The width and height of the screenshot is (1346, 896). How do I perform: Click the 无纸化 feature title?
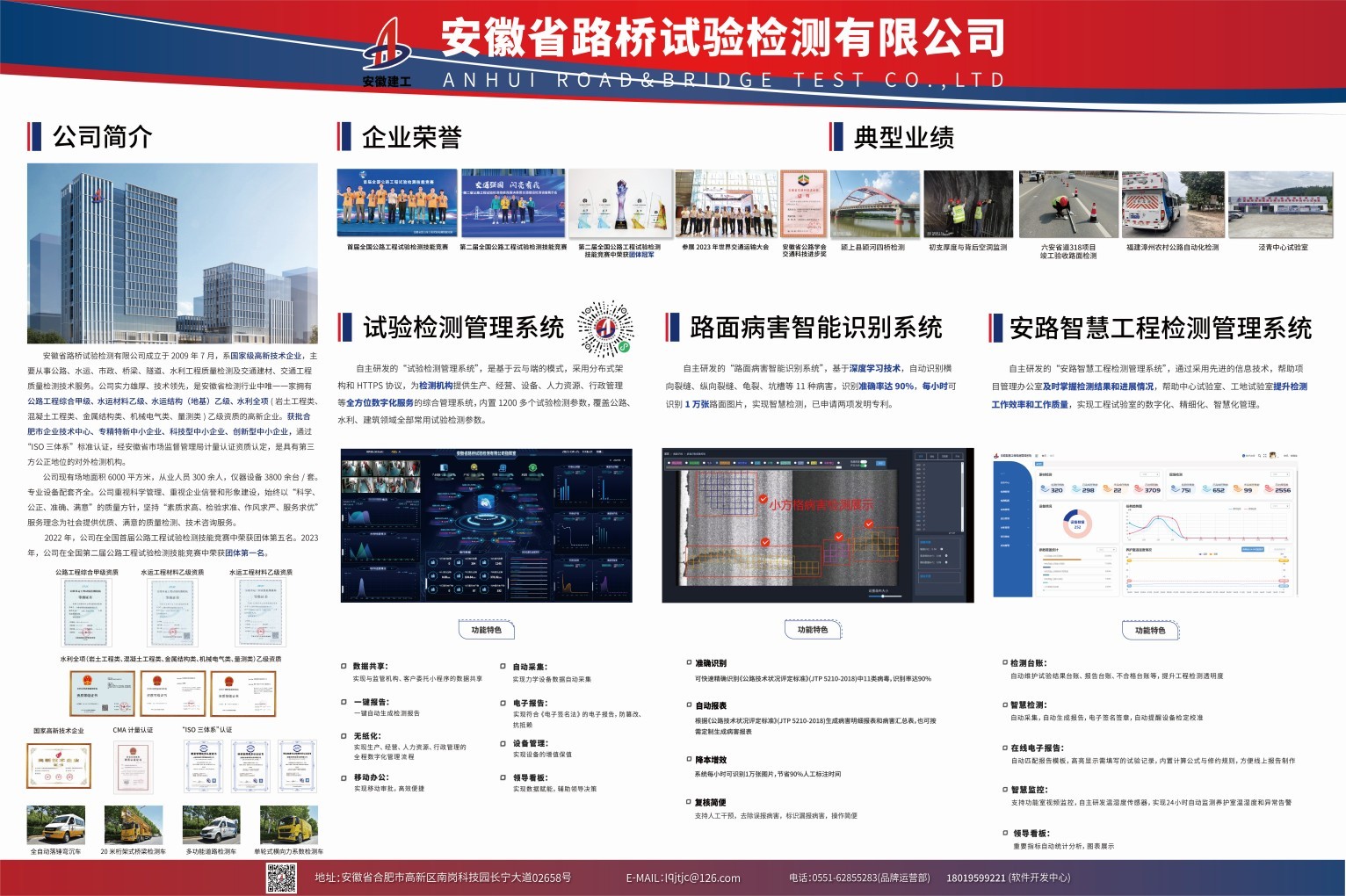point(367,736)
